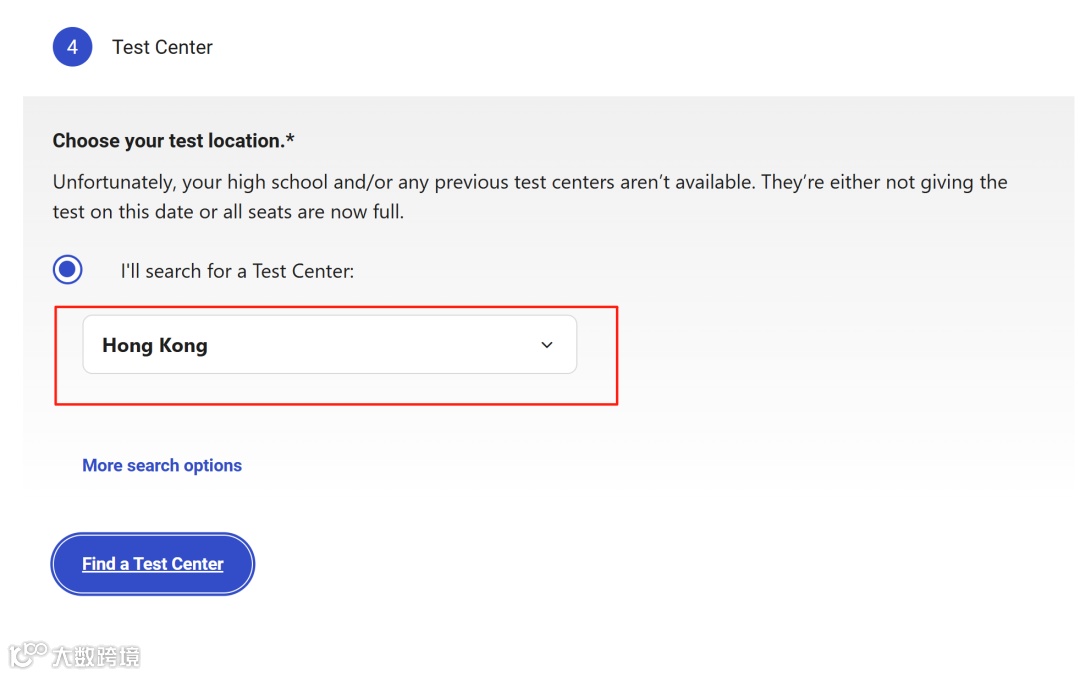Click the 'Hong Kong' text in the combo box
1080x676 pixels.
click(155, 345)
